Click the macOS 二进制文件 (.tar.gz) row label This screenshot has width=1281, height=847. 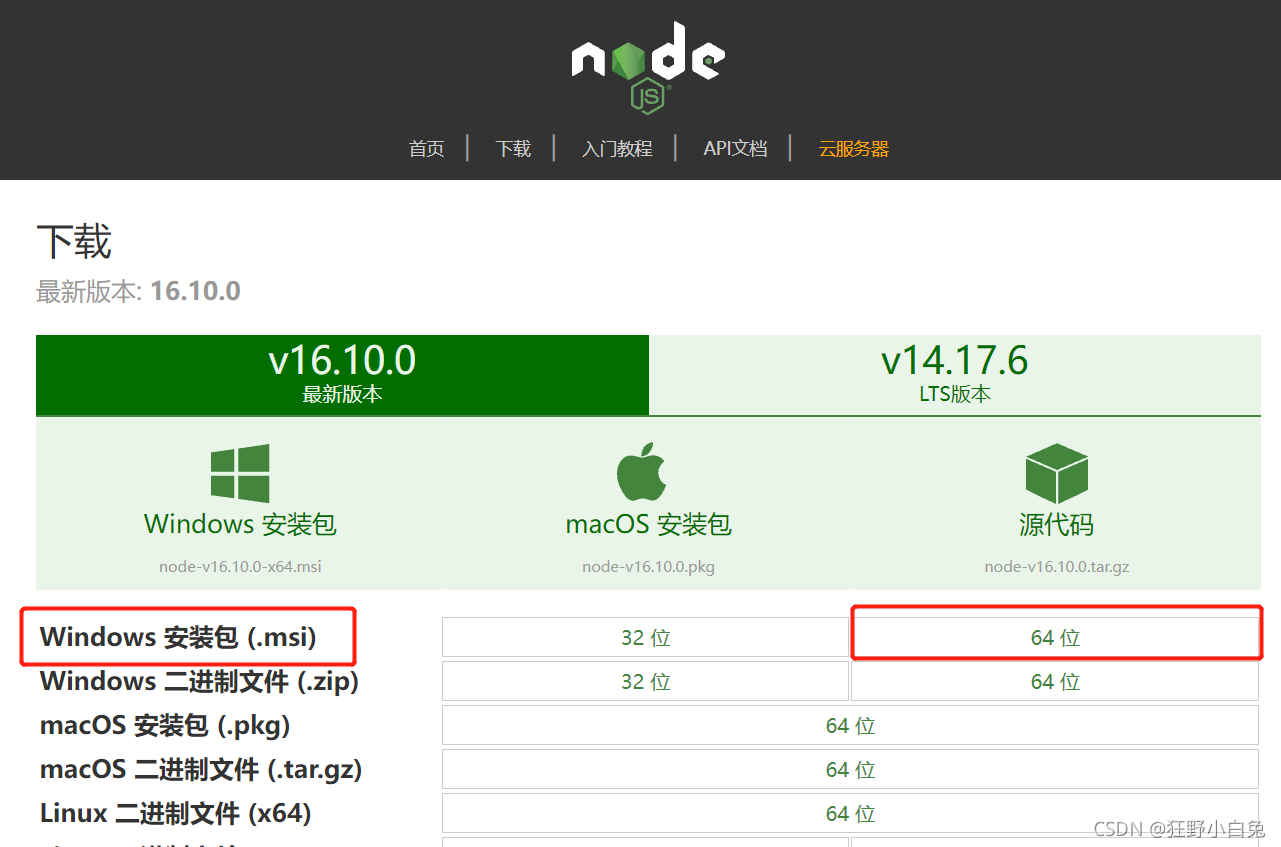(x=201, y=769)
